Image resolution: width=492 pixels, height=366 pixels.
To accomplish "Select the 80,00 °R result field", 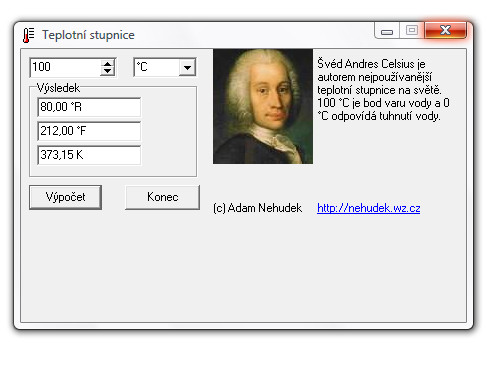I will (89, 107).
